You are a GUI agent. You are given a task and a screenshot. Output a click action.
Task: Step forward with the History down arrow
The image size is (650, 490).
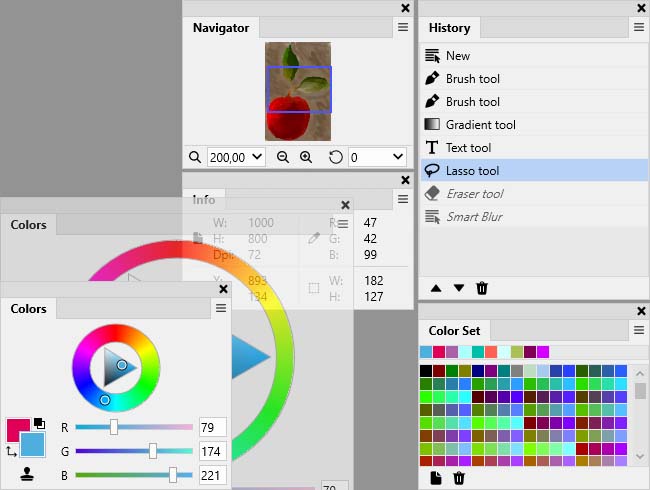pos(459,288)
